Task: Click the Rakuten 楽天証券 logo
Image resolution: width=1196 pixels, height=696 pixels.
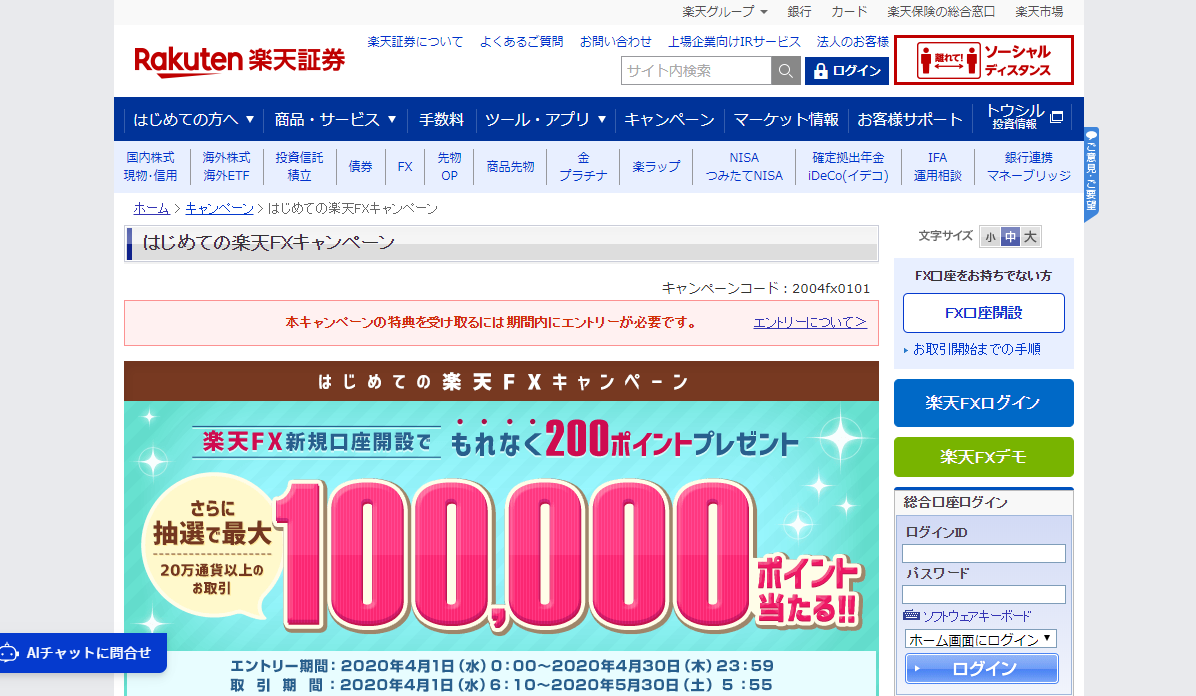Action: [240, 61]
